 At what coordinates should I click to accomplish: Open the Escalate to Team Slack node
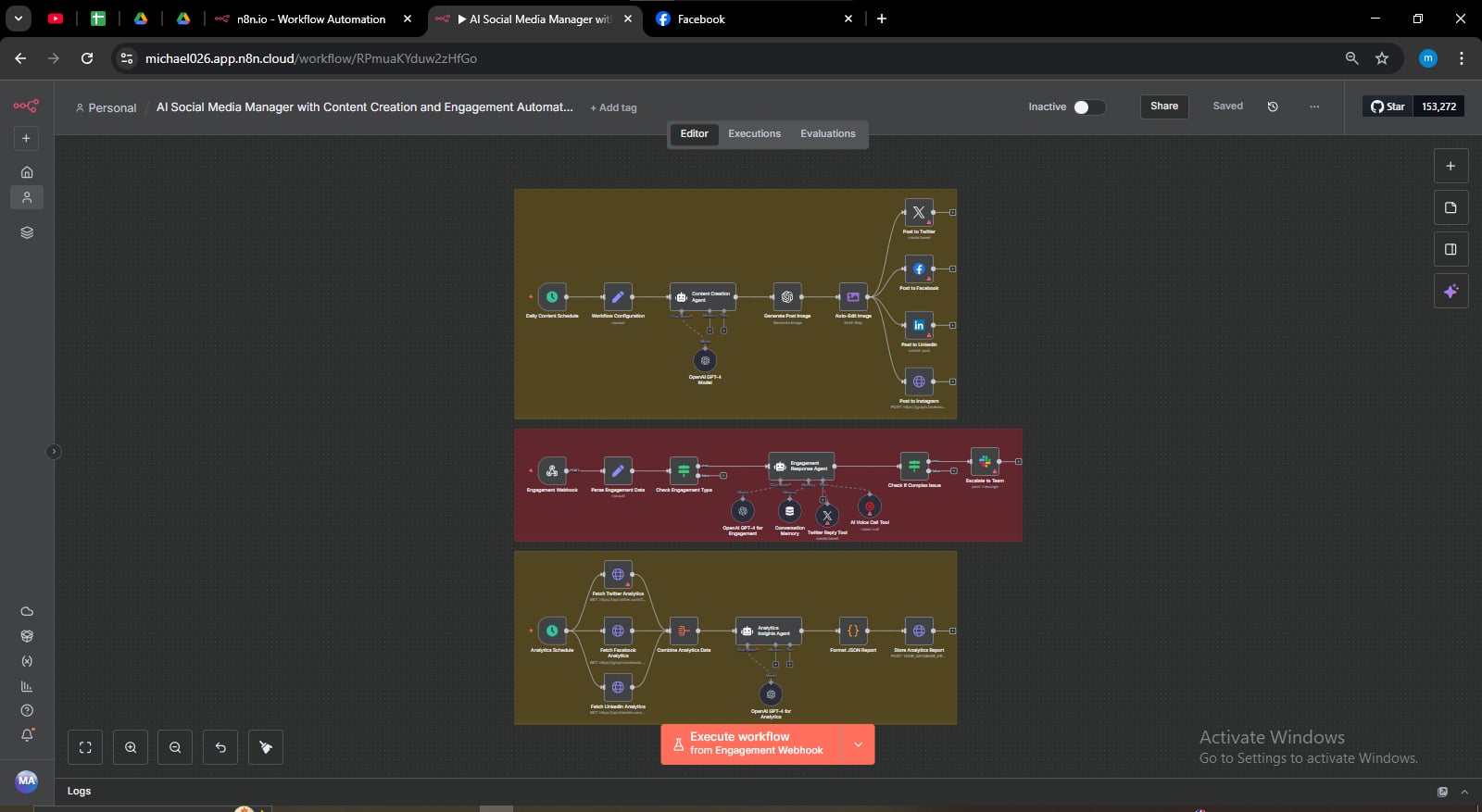pyautogui.click(x=985, y=461)
